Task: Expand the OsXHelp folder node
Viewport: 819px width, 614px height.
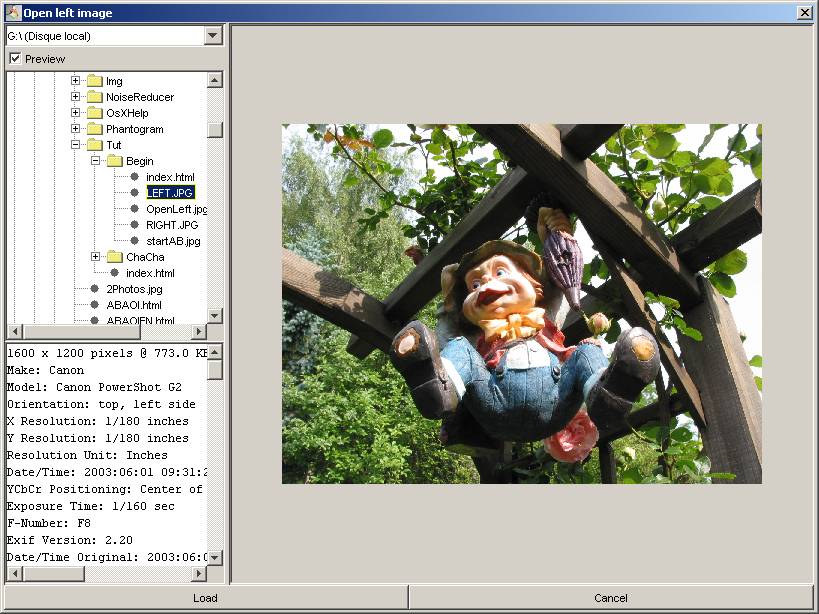Action: [x=75, y=112]
